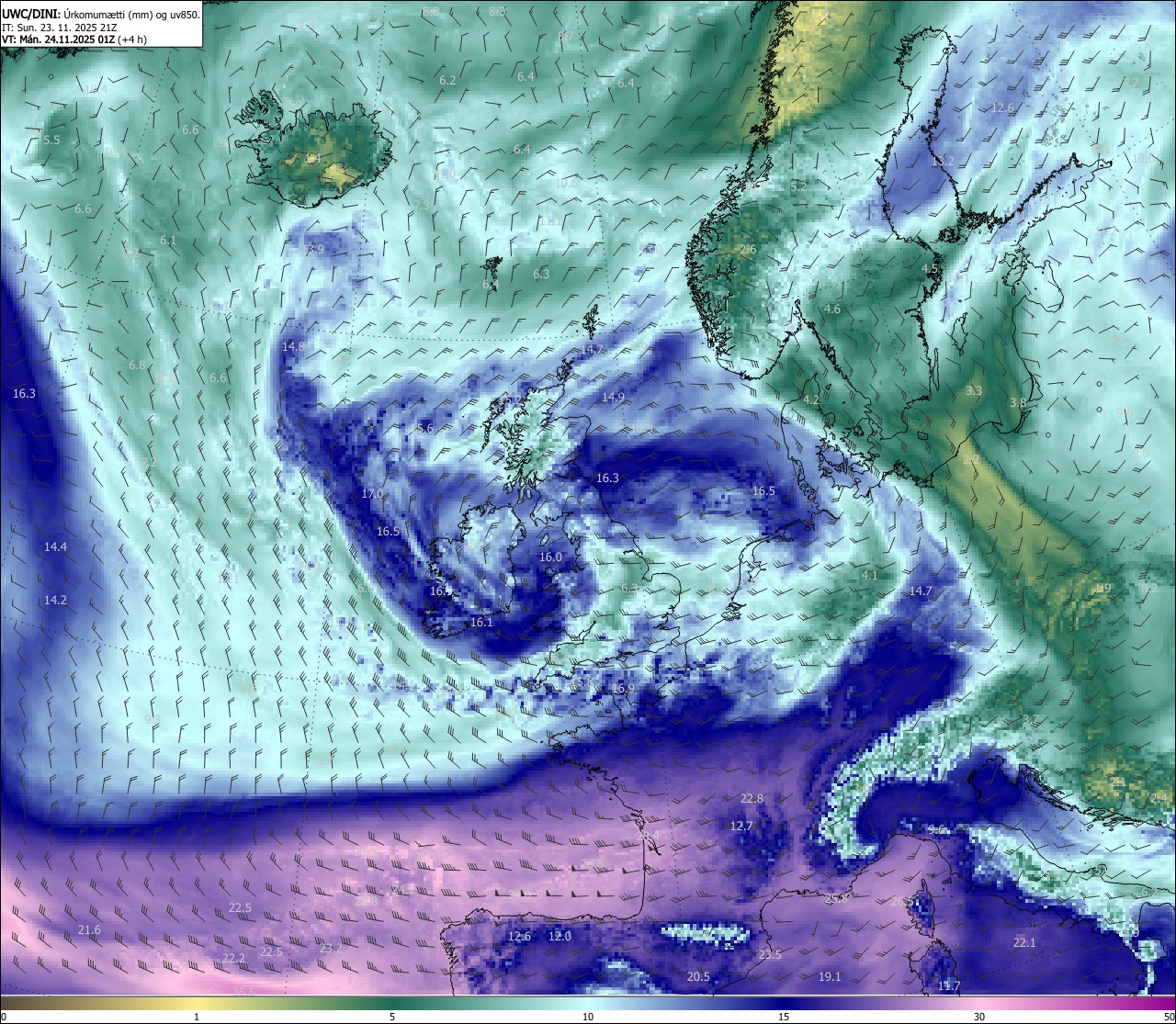
Task: Click the 23.5 value label on the map
Action: (770, 954)
